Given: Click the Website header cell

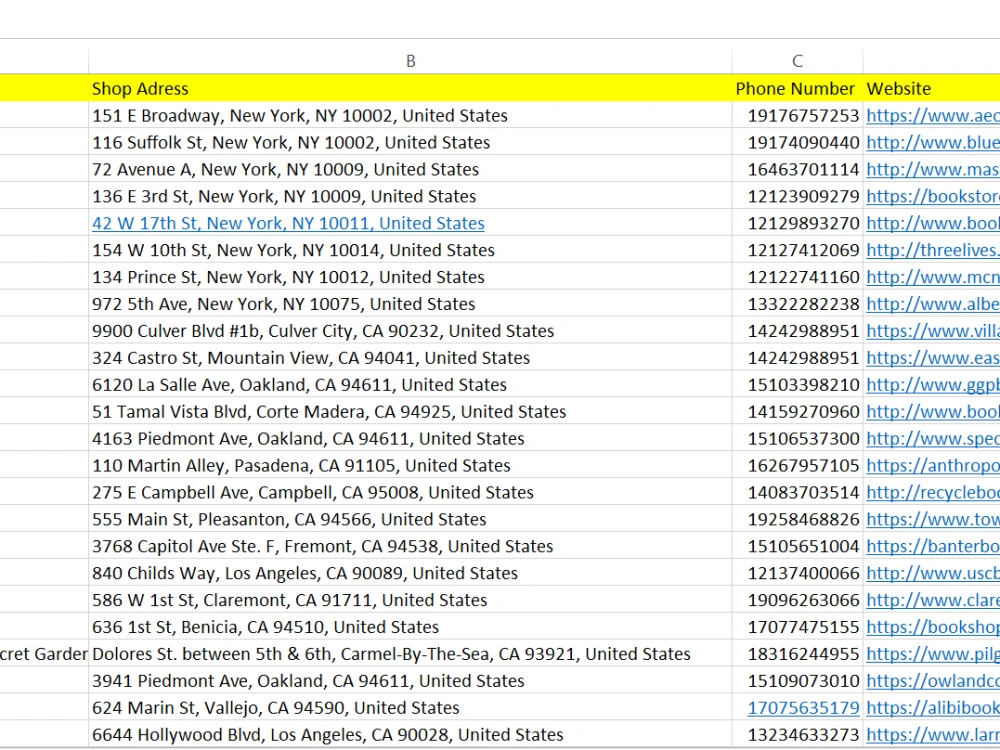Looking at the screenshot, I should (x=931, y=89).
